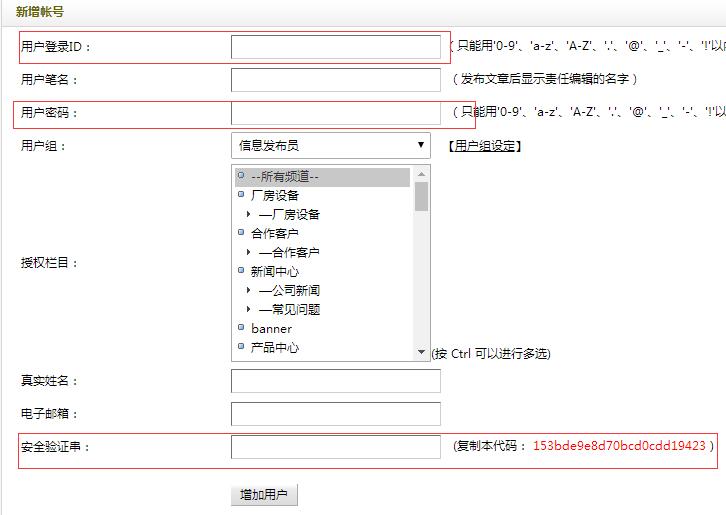The width and height of the screenshot is (726, 515).
Task: Click the 电子邮箱 input field
Action: (x=336, y=414)
